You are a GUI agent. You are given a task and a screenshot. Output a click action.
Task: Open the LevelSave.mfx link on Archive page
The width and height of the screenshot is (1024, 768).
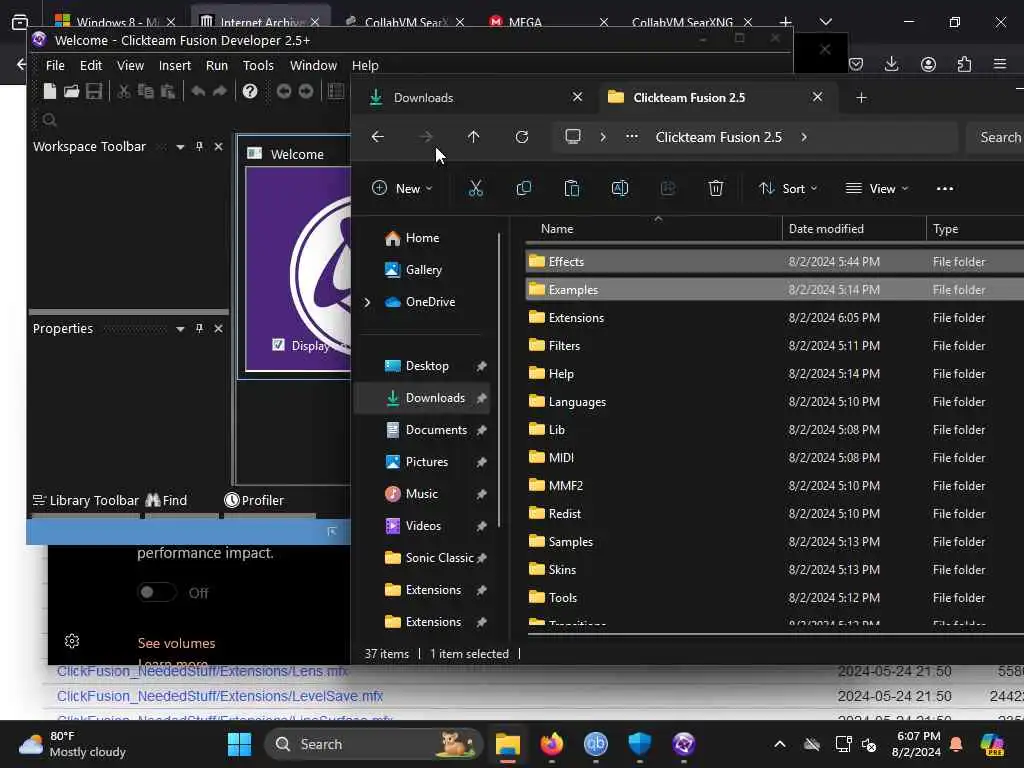[x=219, y=696]
